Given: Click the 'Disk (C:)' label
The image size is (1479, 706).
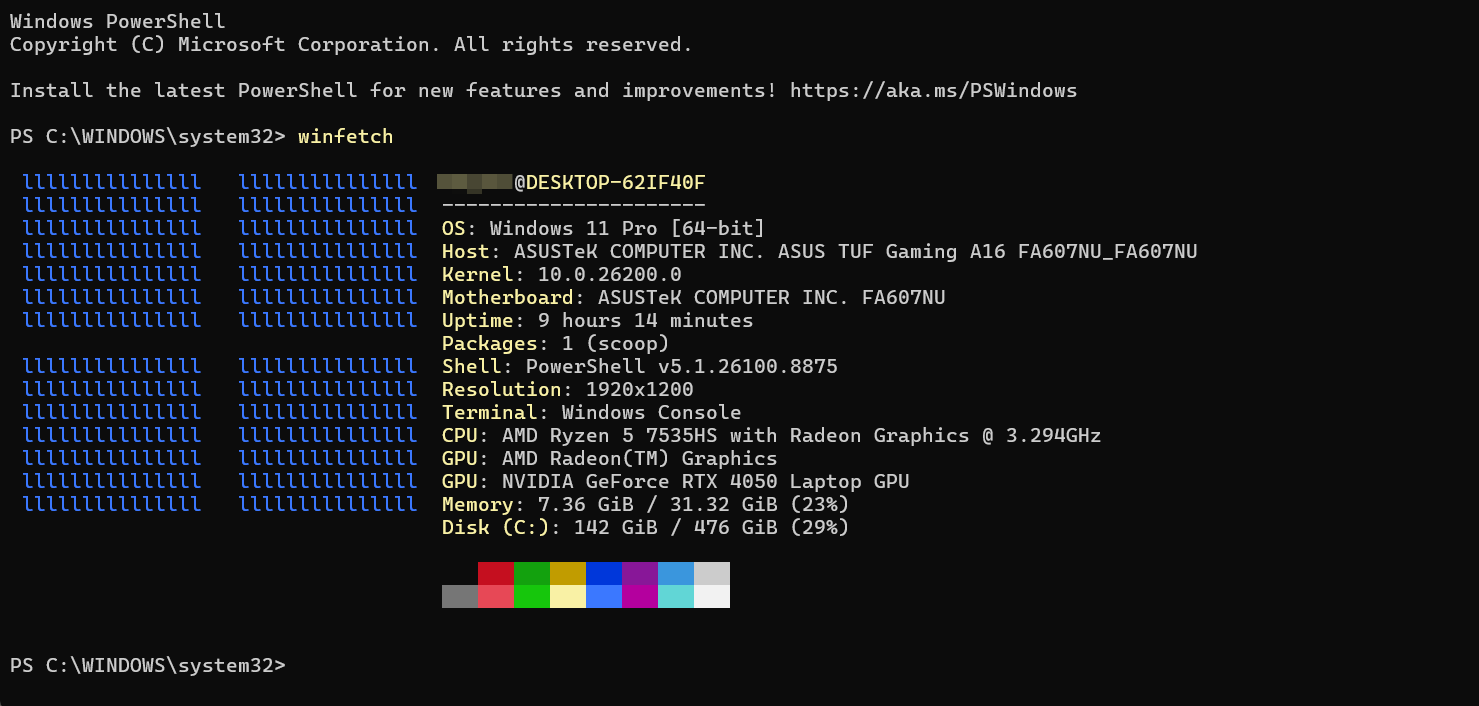Looking at the screenshot, I should click(496, 528).
